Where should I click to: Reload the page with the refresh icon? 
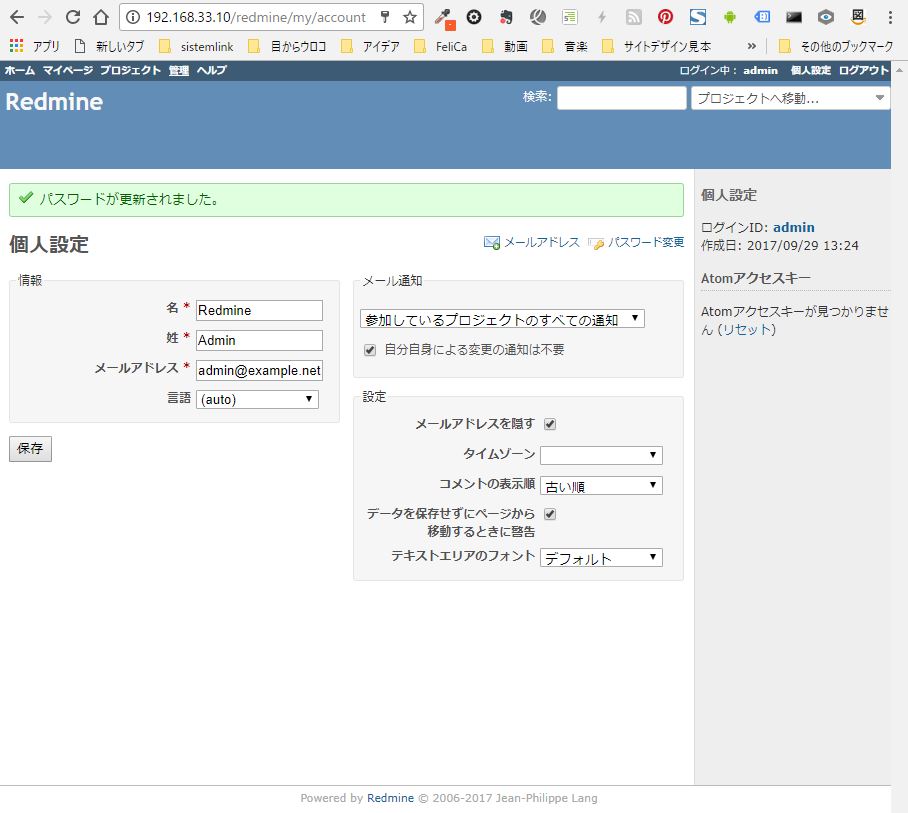click(x=72, y=17)
